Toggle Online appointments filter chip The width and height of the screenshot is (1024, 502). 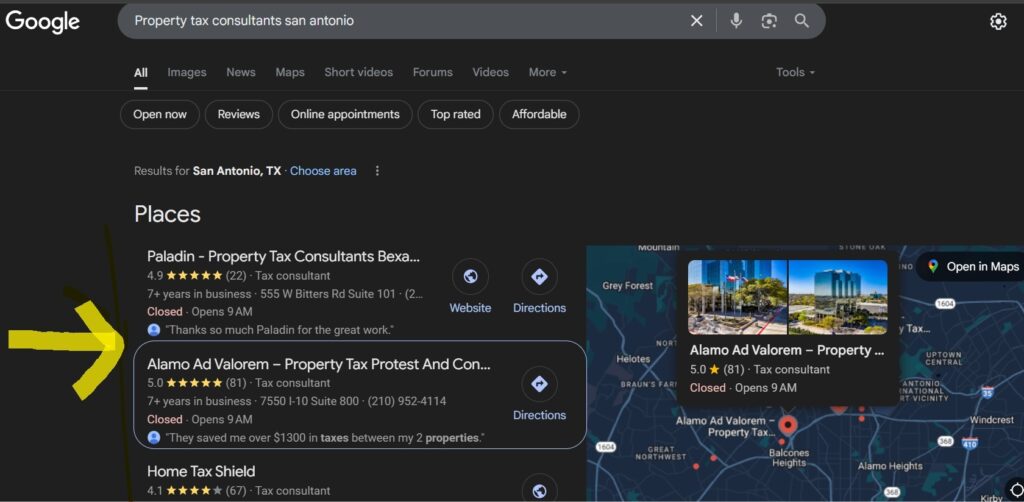[345, 114]
